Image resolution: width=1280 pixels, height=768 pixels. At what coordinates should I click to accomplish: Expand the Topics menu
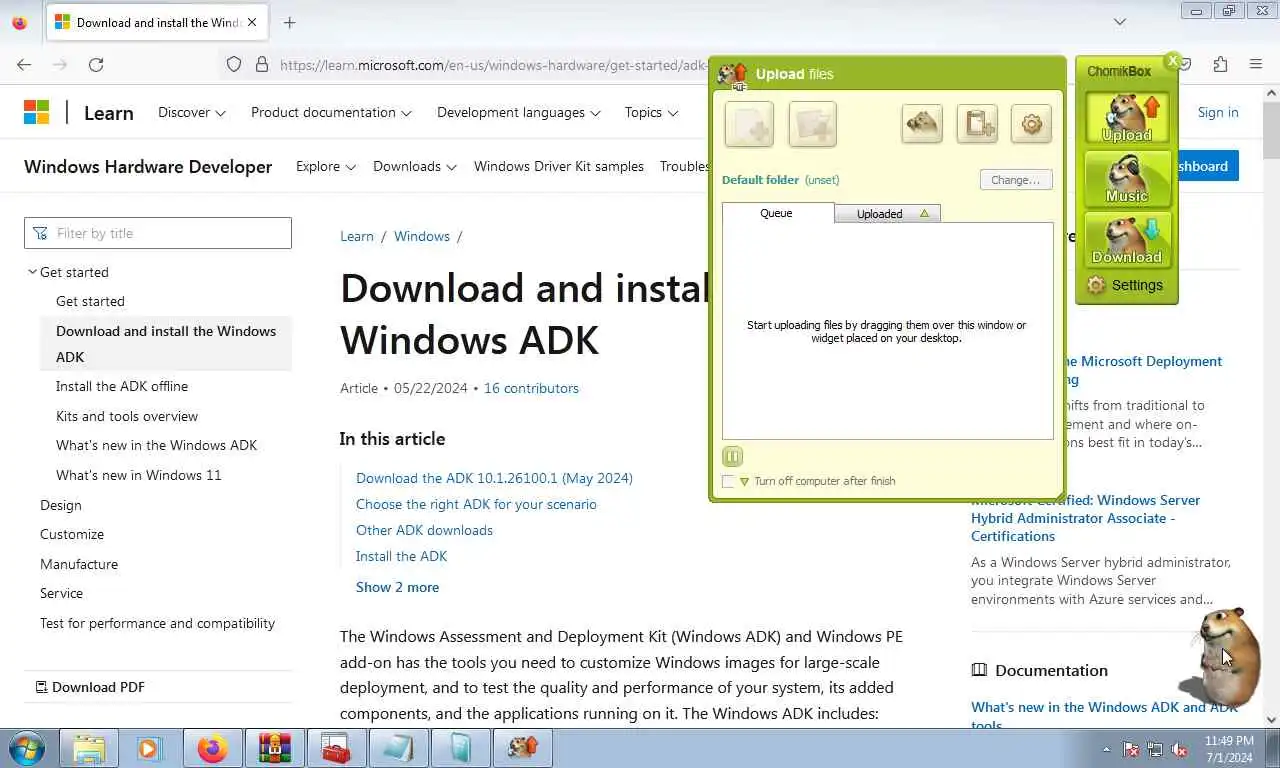651,112
